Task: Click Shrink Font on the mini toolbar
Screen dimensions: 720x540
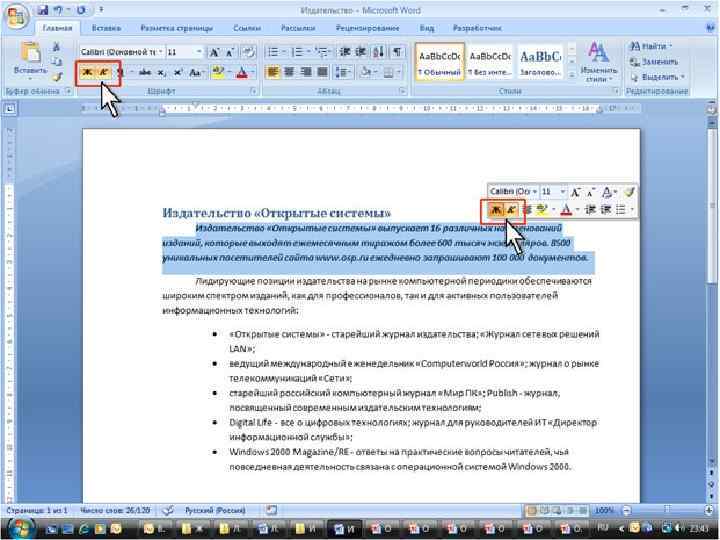Action: coord(591,192)
